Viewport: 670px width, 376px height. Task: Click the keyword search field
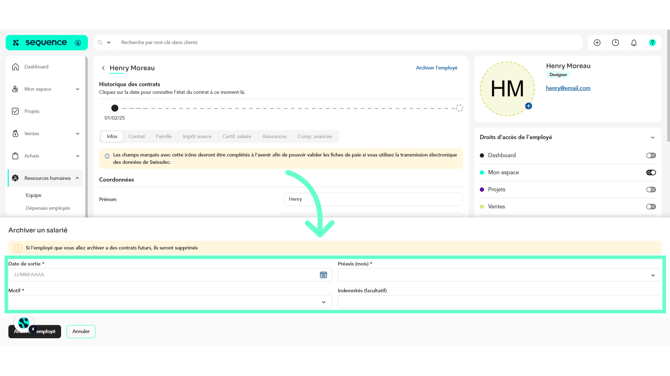pos(350,42)
